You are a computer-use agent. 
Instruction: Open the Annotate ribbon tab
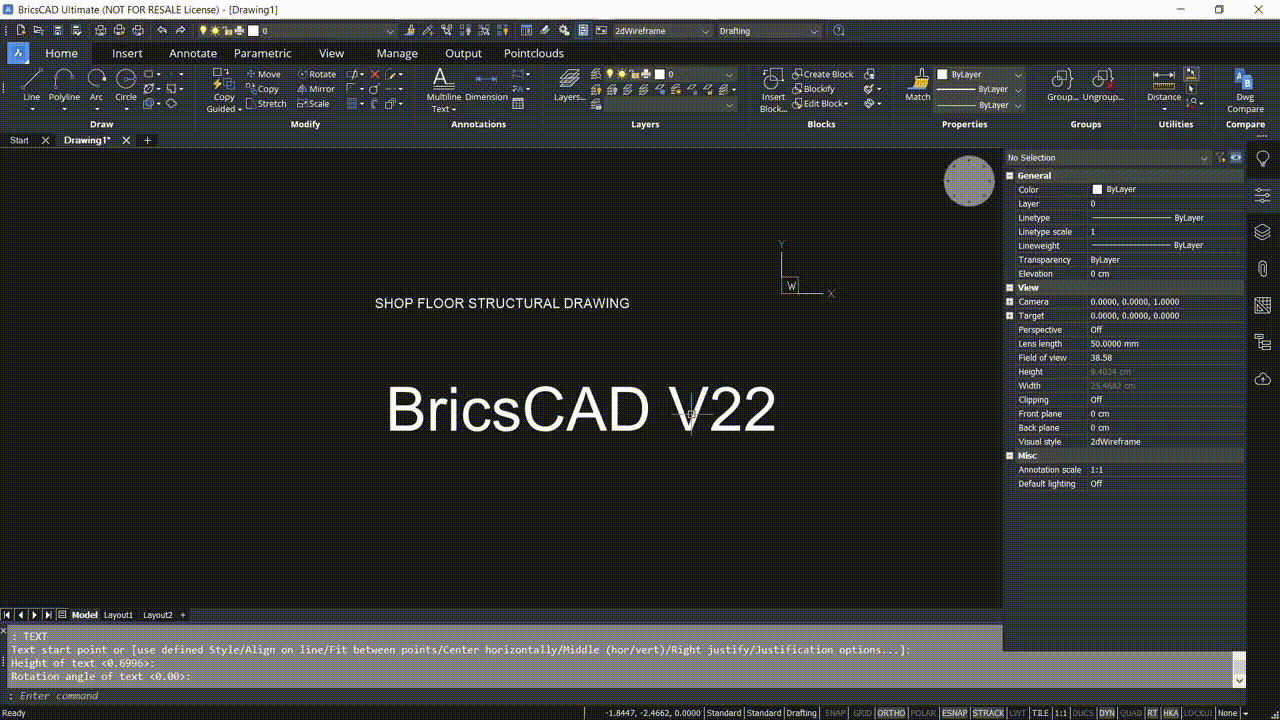click(x=193, y=53)
